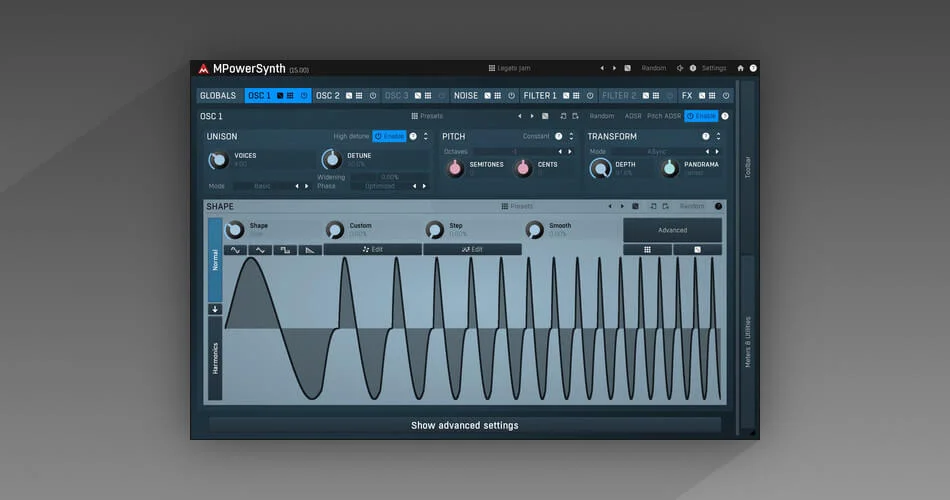Select next global preset arrow in title bar
This screenshot has height=500, width=950.
pos(614,68)
